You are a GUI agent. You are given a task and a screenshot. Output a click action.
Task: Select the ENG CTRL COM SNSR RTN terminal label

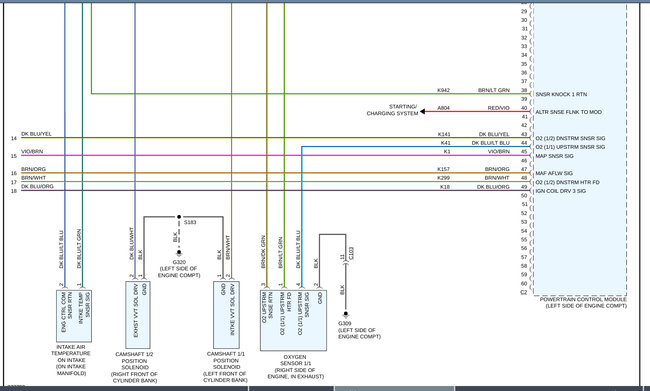click(67, 312)
